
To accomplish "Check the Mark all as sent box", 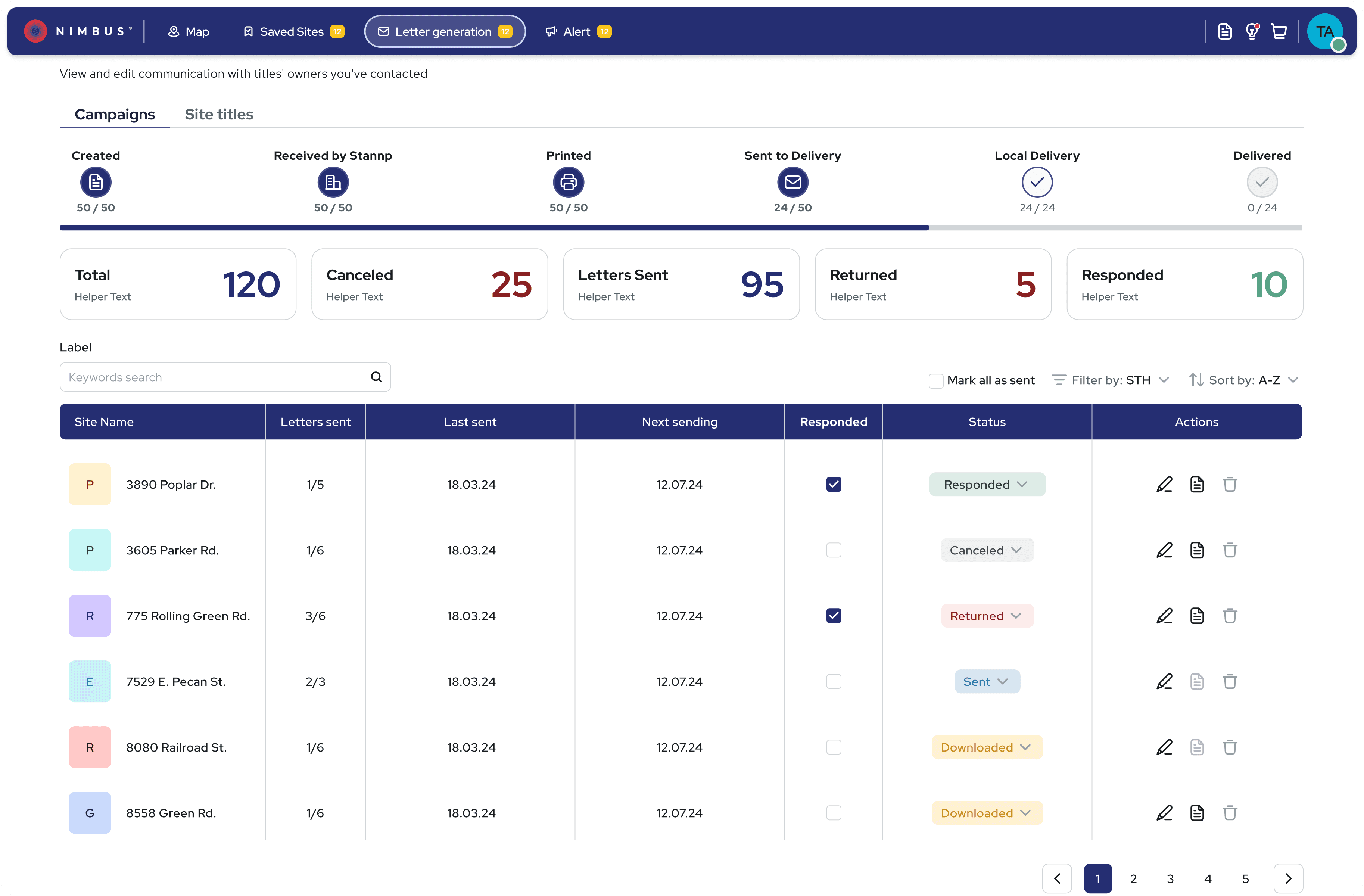I will 935,381.
